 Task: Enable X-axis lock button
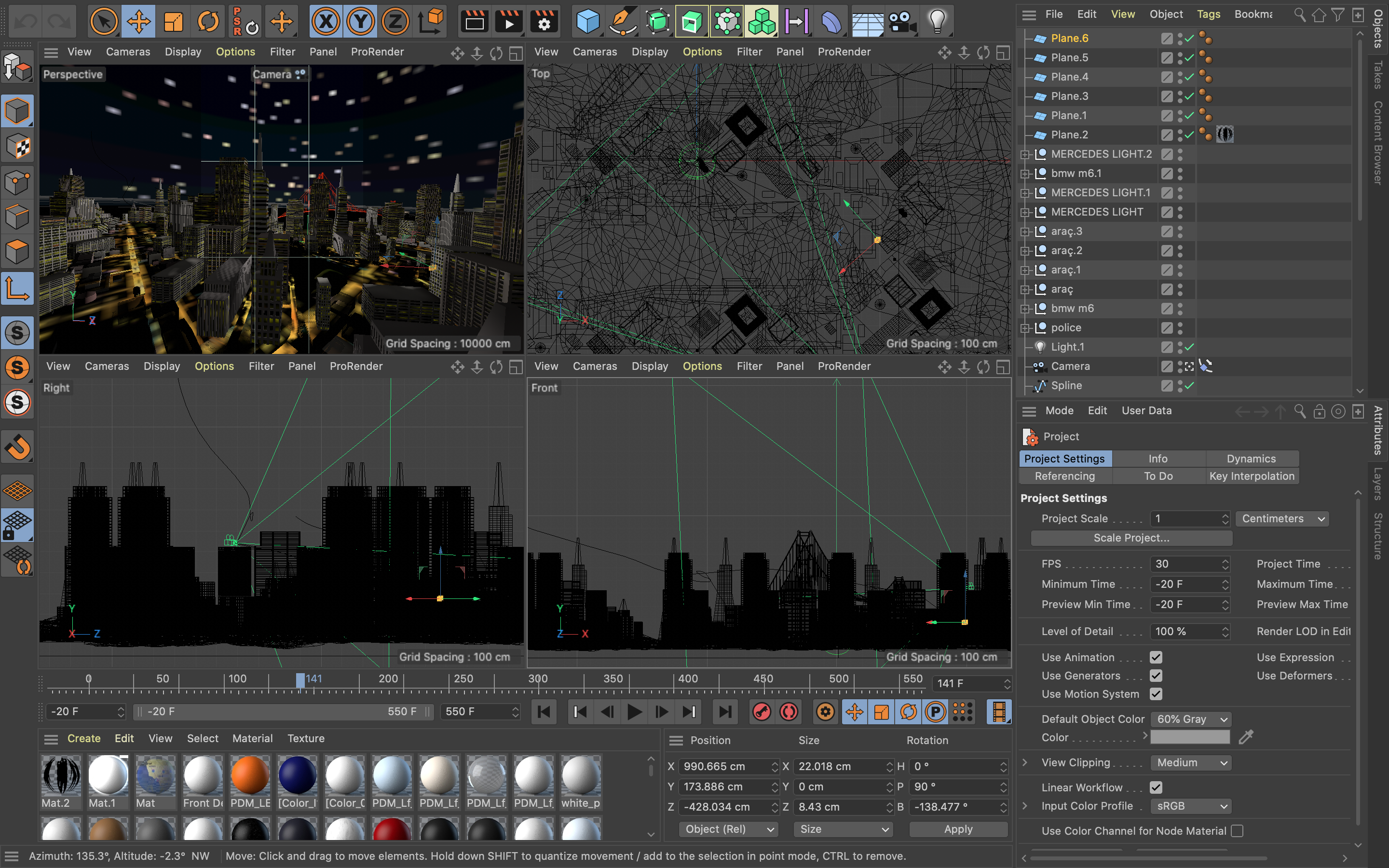click(326, 22)
